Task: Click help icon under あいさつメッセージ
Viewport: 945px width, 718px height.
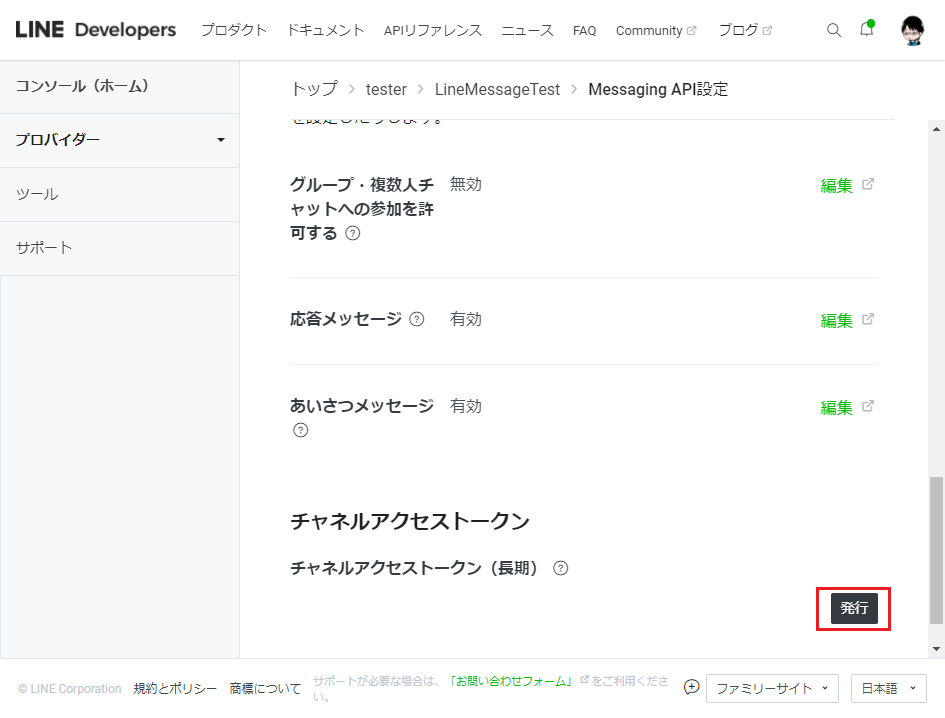Action: [300, 430]
